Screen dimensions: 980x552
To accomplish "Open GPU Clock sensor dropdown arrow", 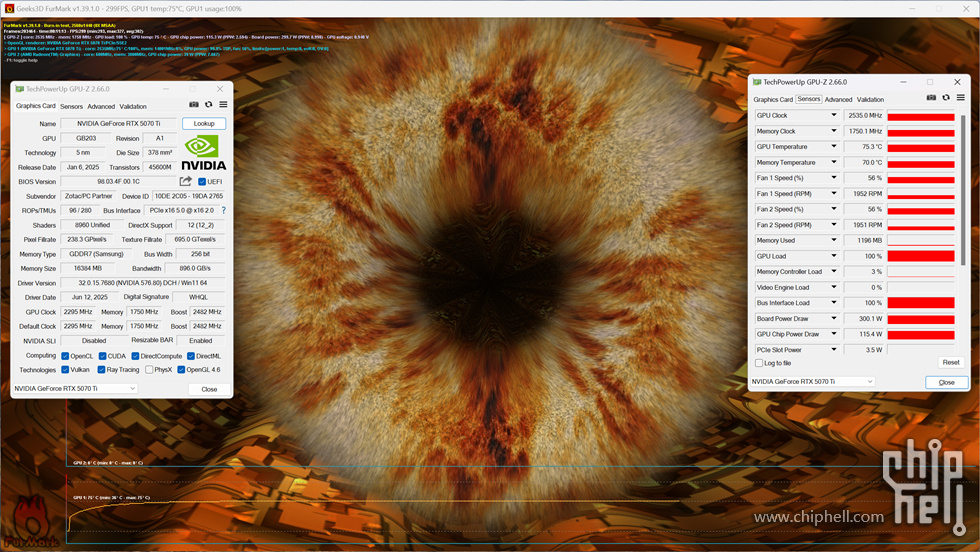I will tap(833, 115).
